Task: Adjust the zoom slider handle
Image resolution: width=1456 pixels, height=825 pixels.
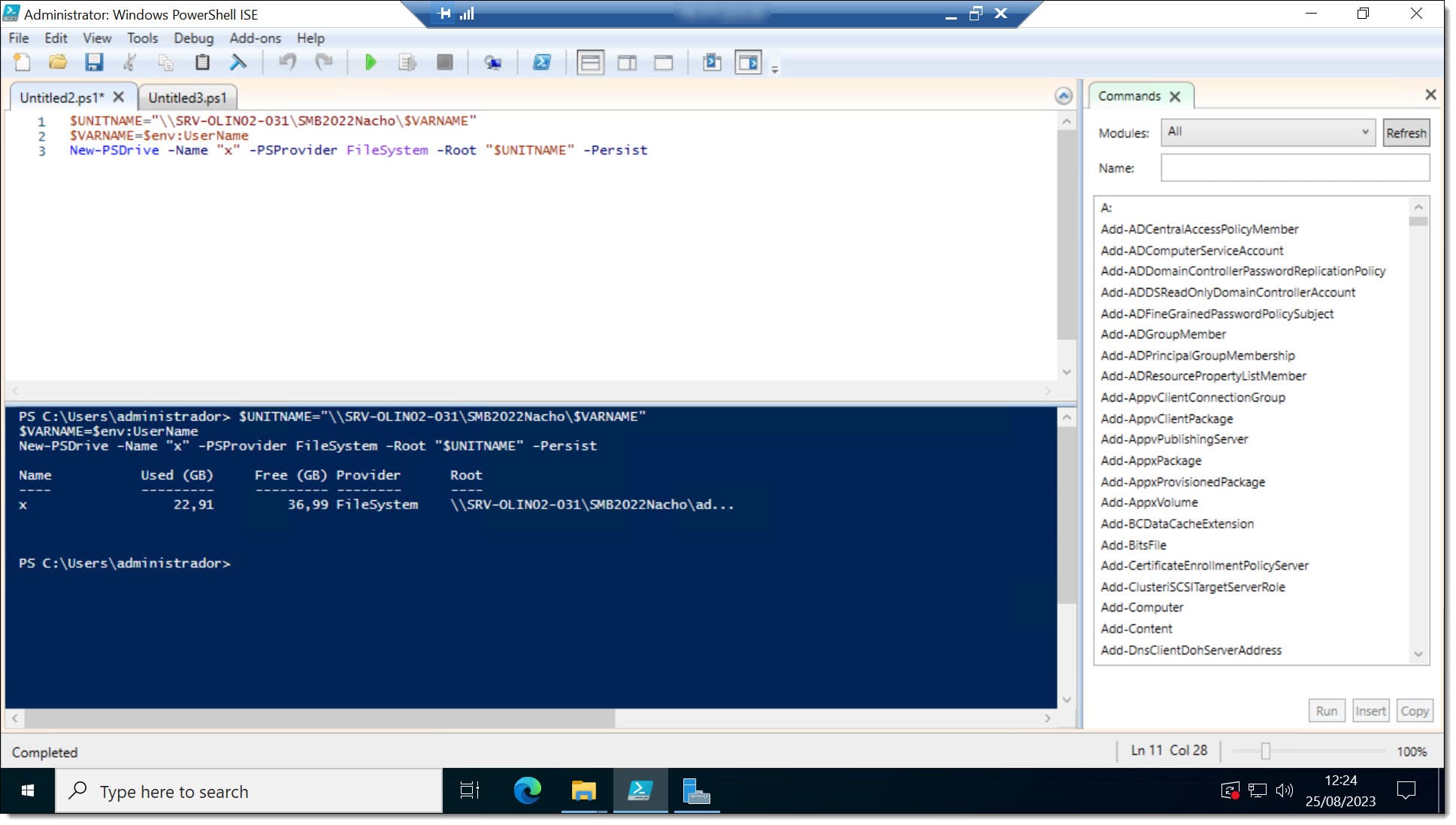Action: [x=1265, y=751]
